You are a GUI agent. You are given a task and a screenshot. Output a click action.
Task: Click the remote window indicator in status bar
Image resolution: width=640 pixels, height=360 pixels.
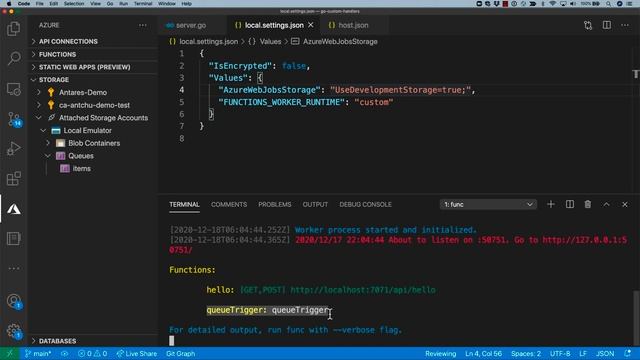point(10,353)
